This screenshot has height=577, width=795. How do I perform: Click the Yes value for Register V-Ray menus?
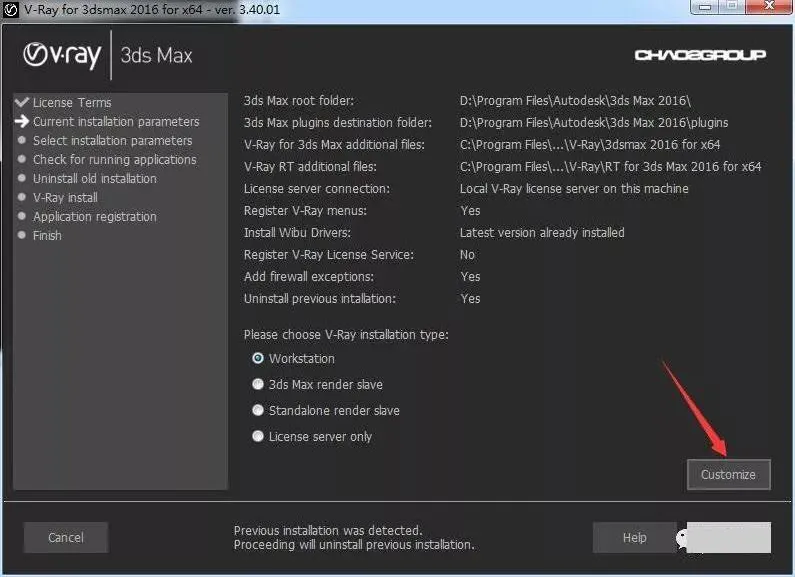470,210
